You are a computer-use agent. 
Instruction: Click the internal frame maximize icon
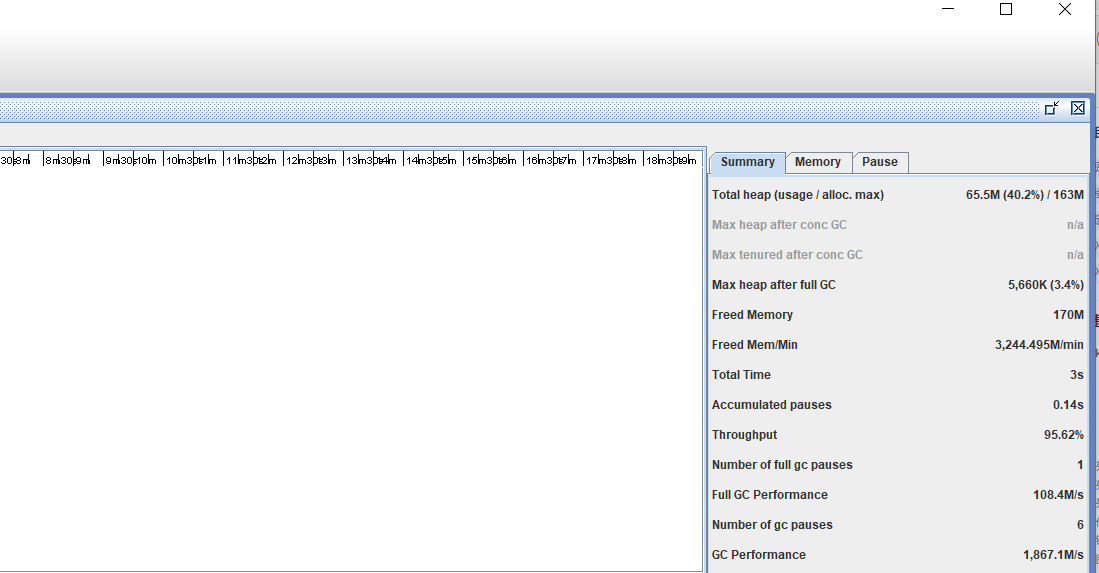(1051, 108)
